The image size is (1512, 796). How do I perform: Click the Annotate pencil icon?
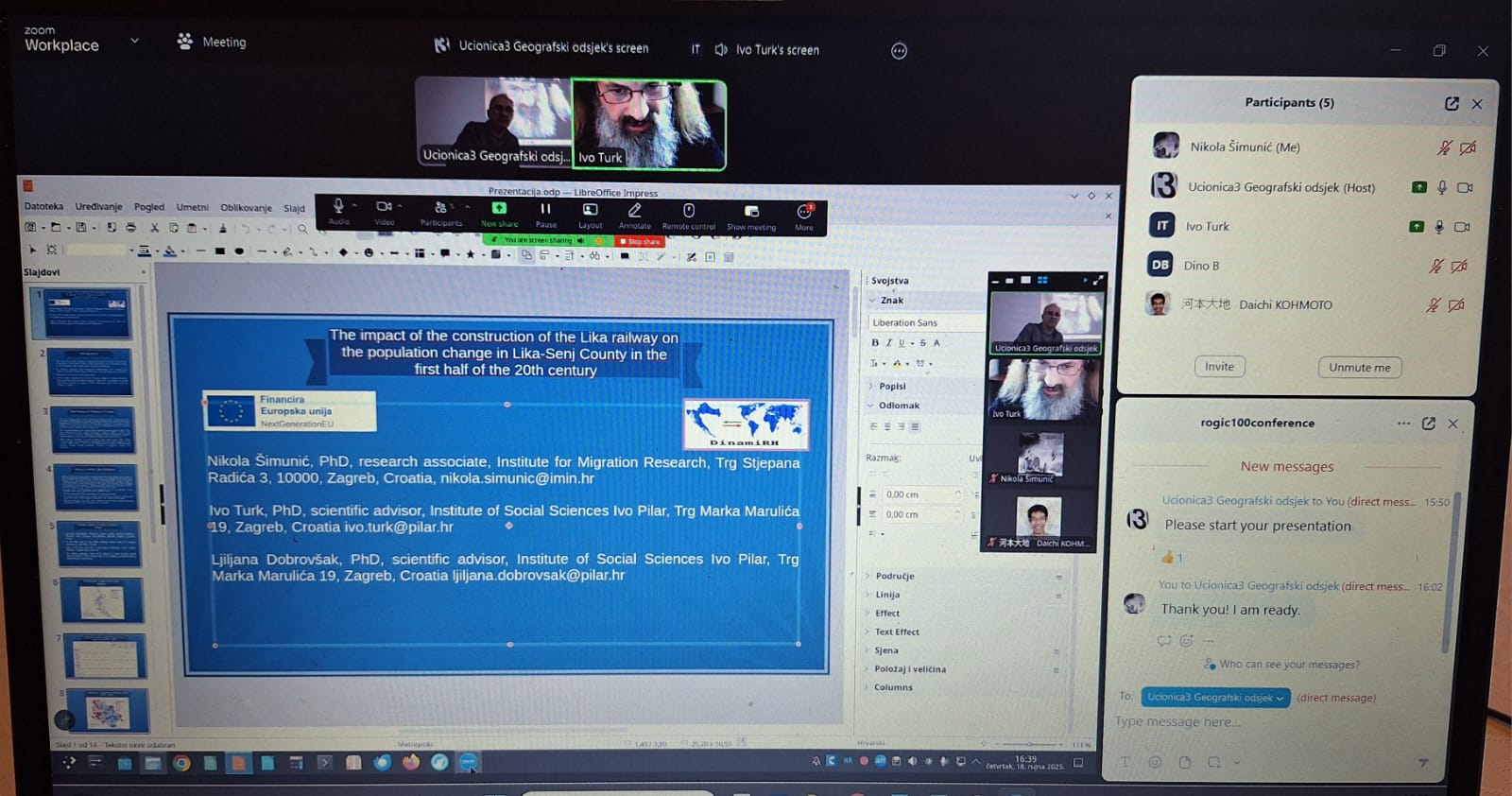click(635, 211)
